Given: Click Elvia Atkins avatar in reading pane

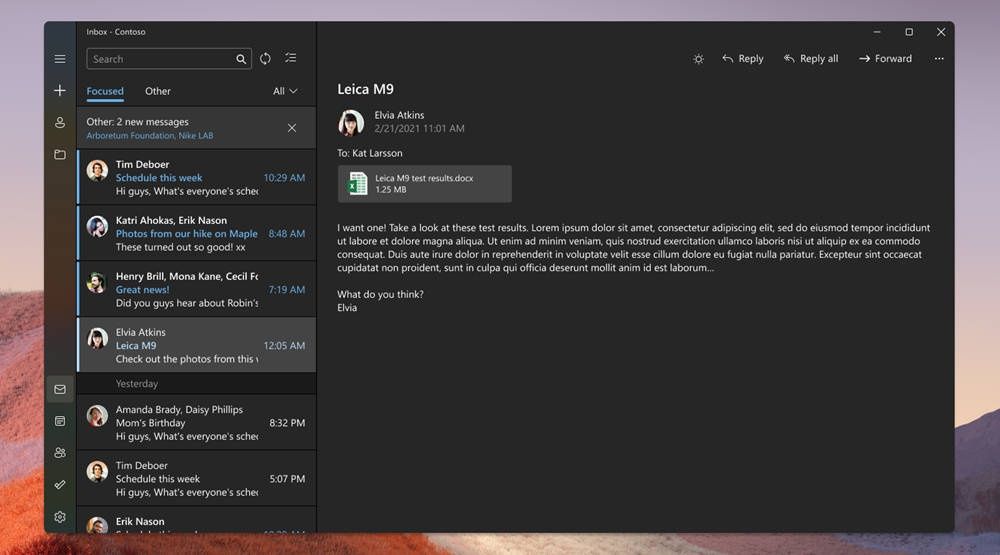Looking at the screenshot, I should (x=351, y=122).
